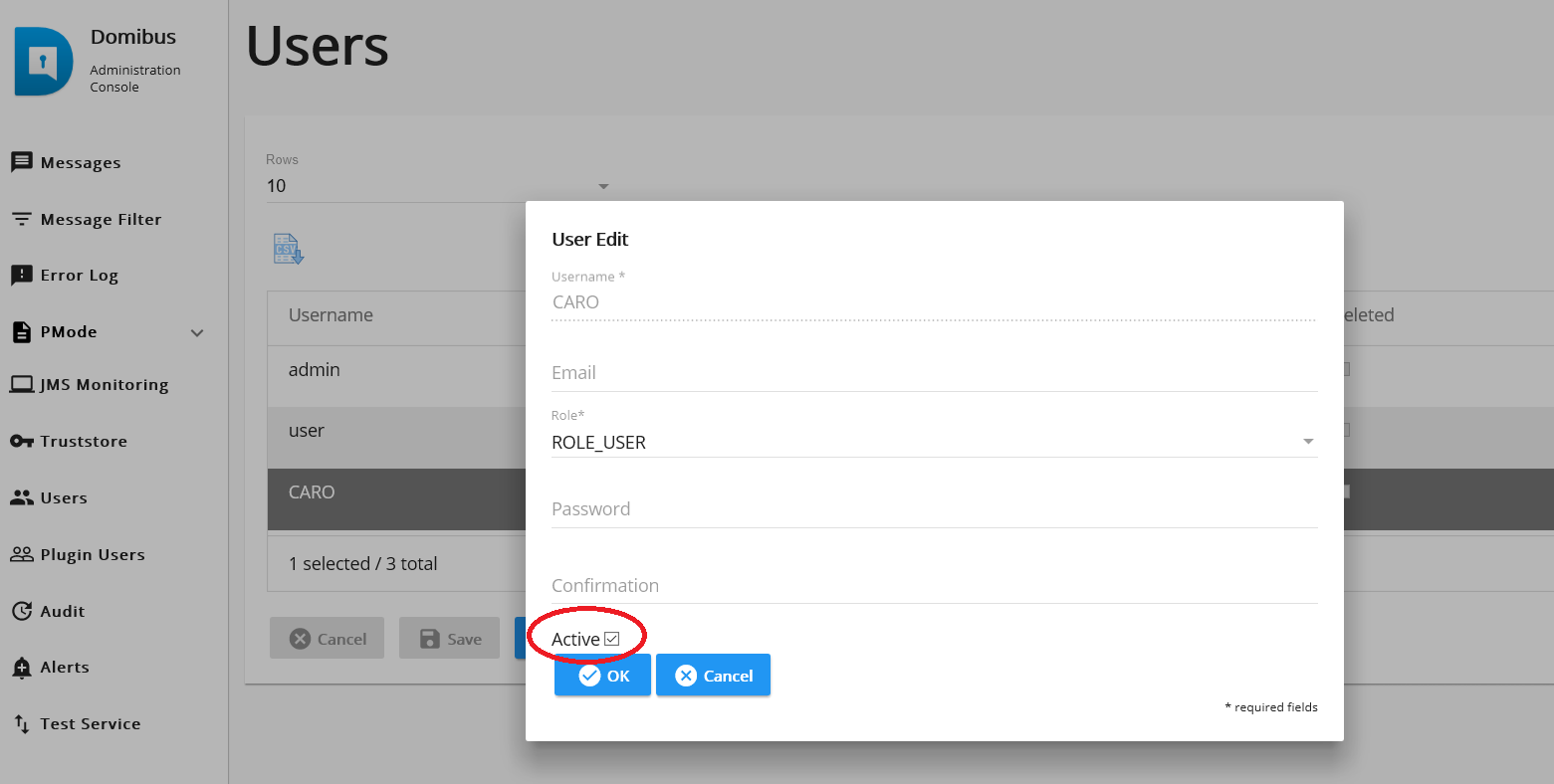Click the Truststore key icon

pyautogui.click(x=21, y=441)
